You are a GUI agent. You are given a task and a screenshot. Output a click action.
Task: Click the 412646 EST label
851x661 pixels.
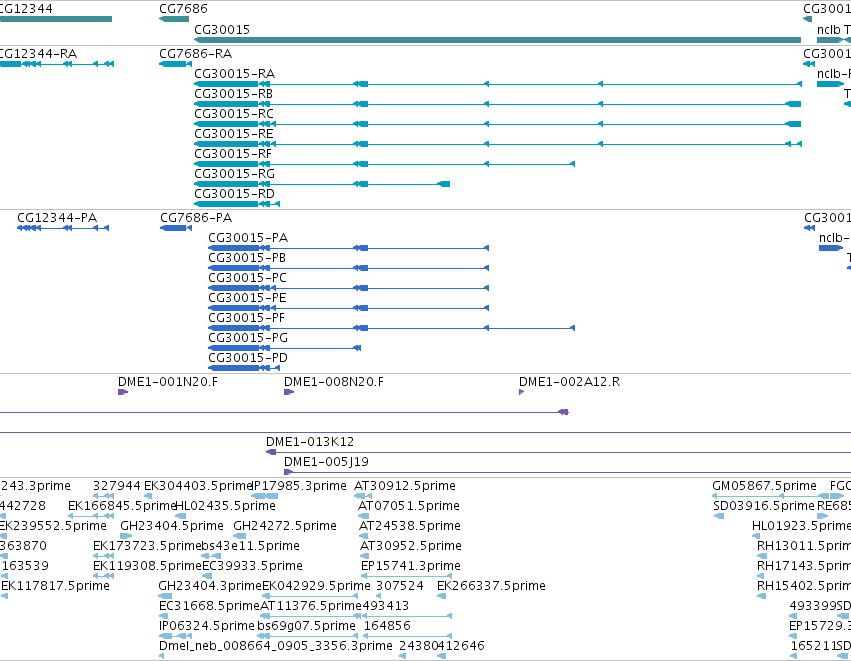click(461, 646)
